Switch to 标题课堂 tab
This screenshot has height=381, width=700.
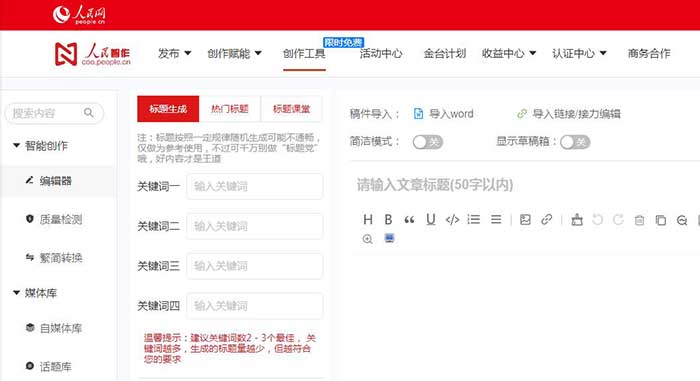[x=291, y=109]
